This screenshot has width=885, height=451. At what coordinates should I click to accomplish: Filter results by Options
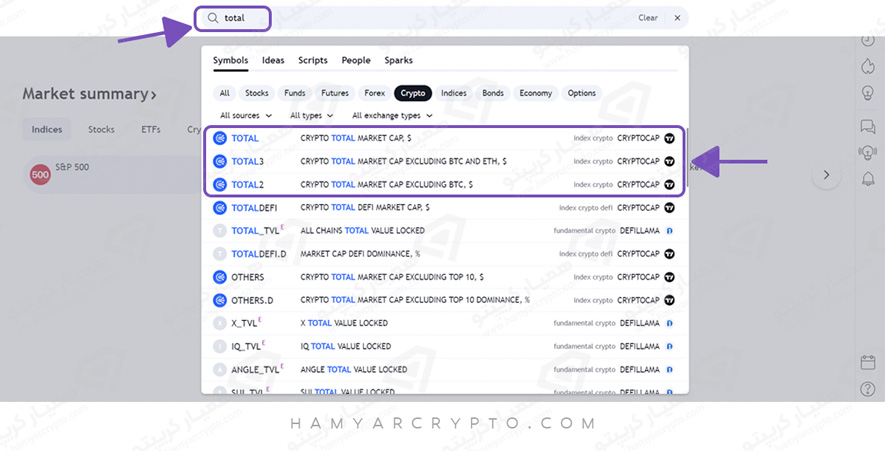(x=582, y=93)
